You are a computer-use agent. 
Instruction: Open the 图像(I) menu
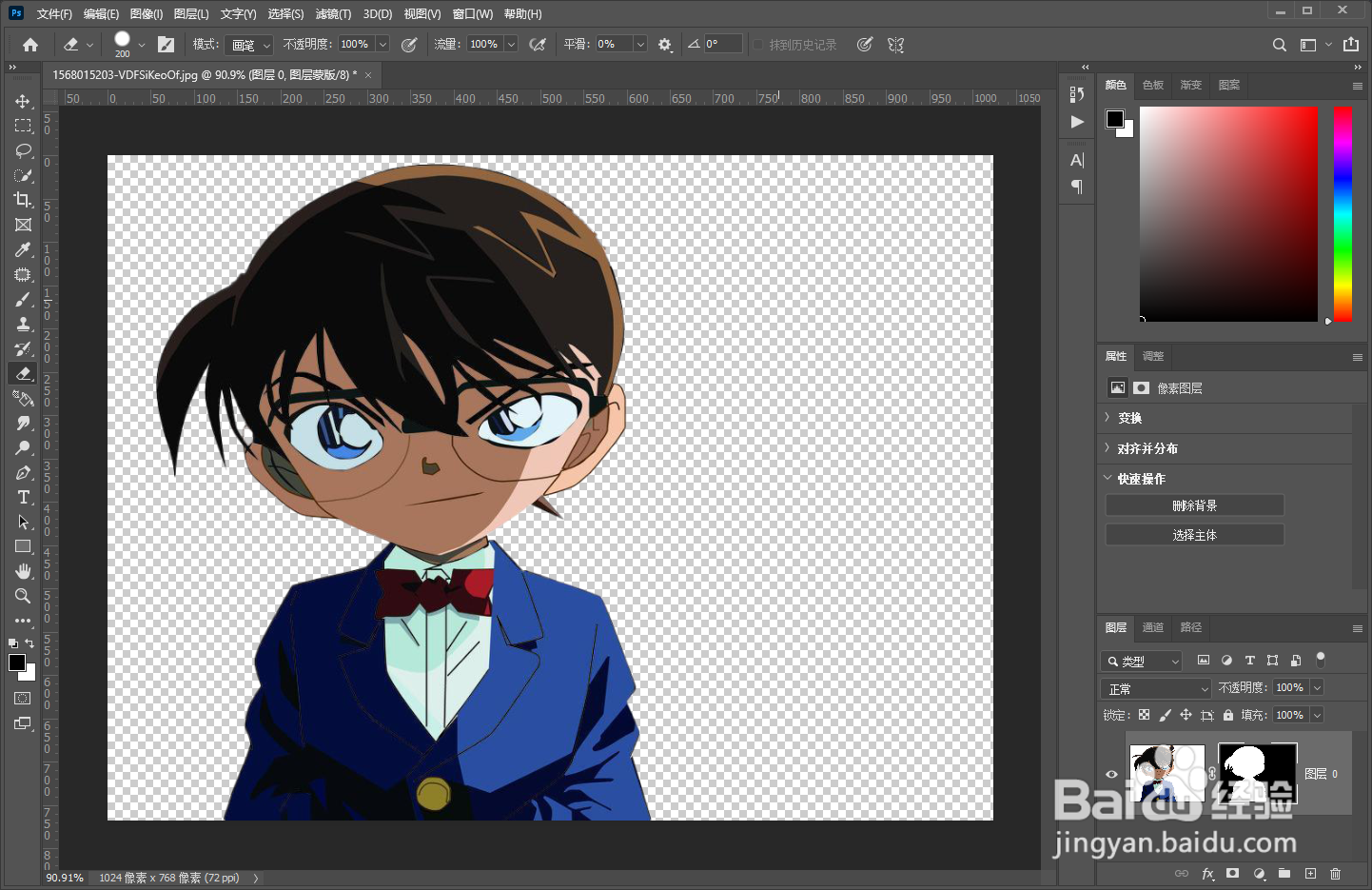tap(146, 14)
